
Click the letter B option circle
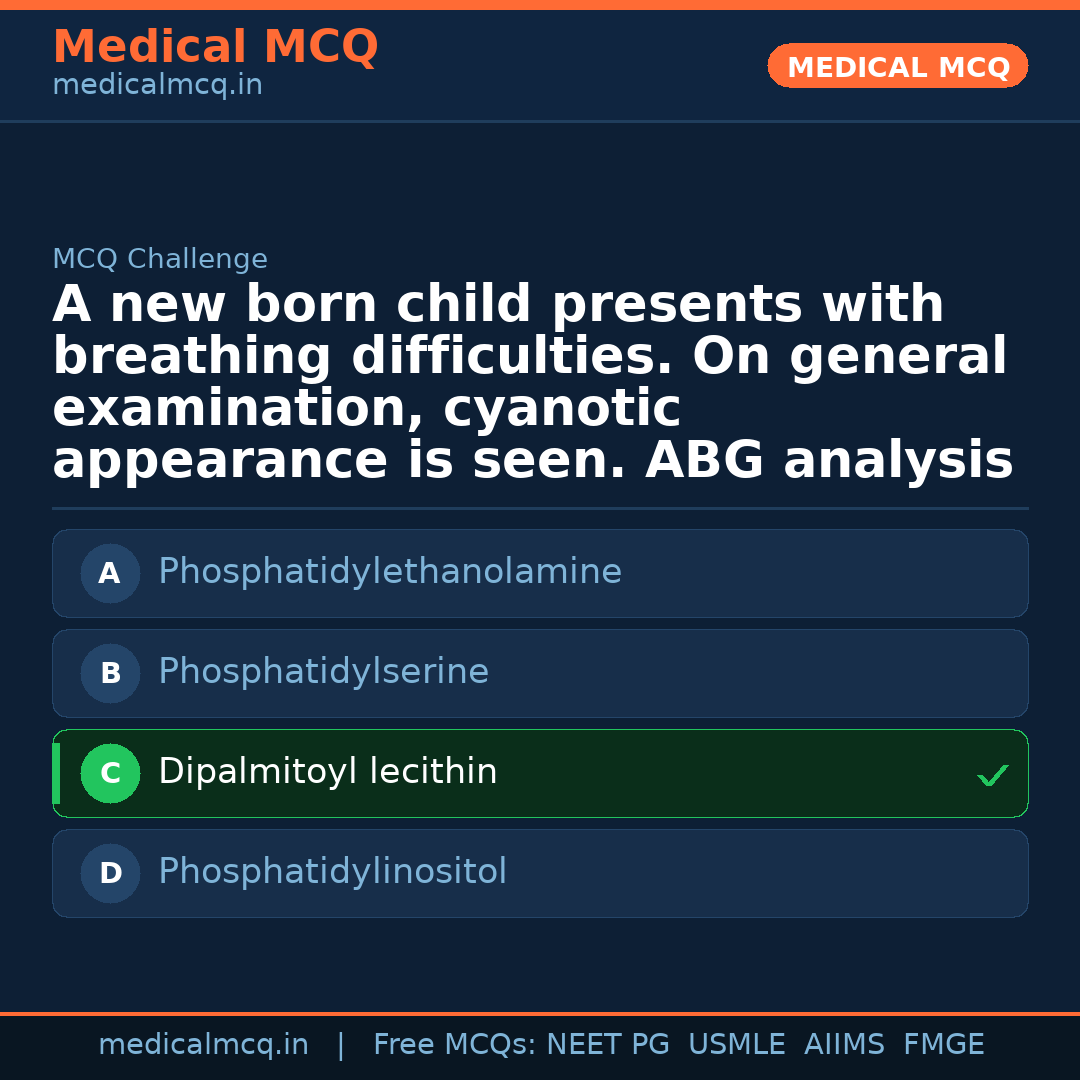(x=110, y=673)
